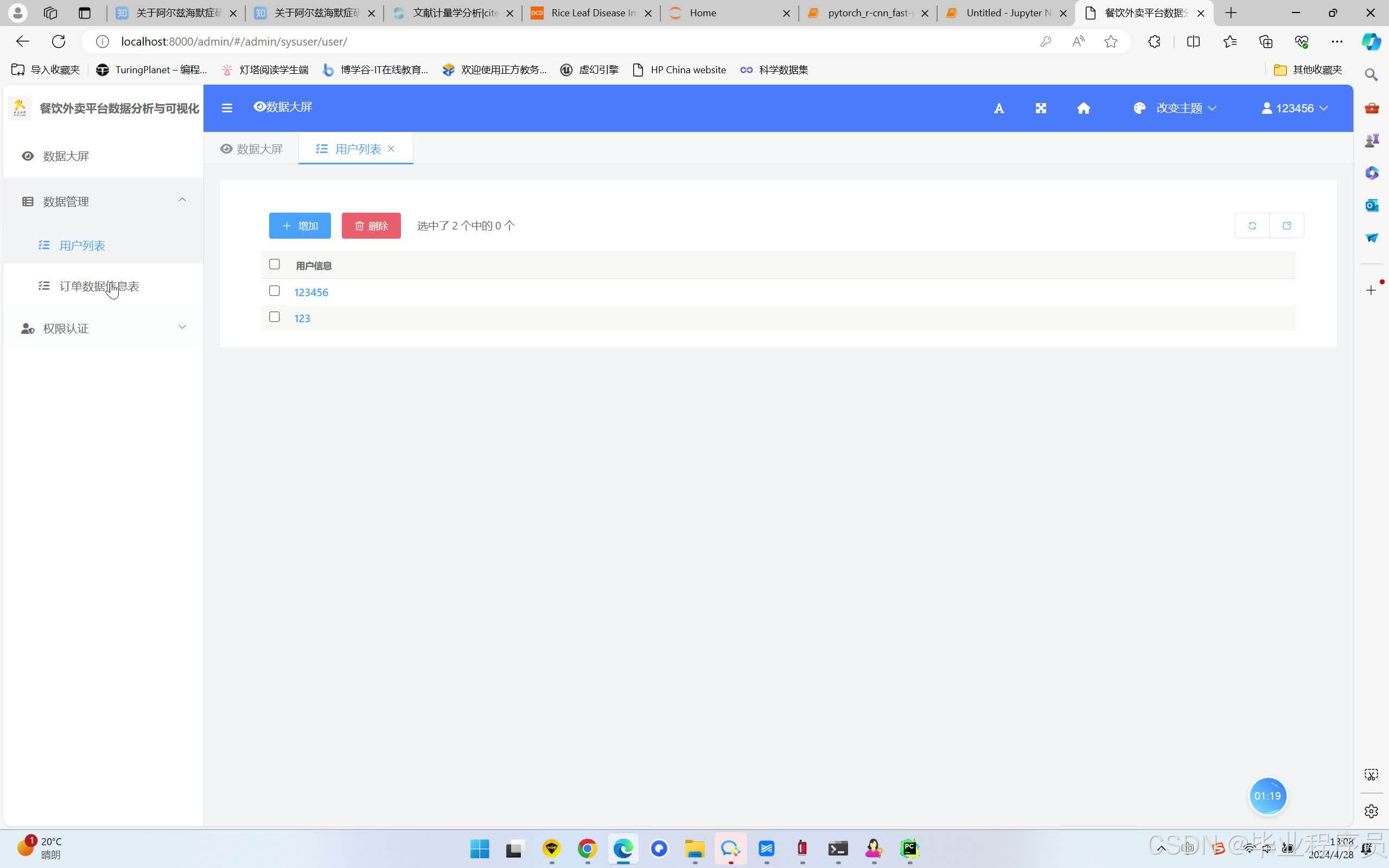Close the 用户列表 tab with X
This screenshot has height=868, width=1389.
tap(391, 149)
